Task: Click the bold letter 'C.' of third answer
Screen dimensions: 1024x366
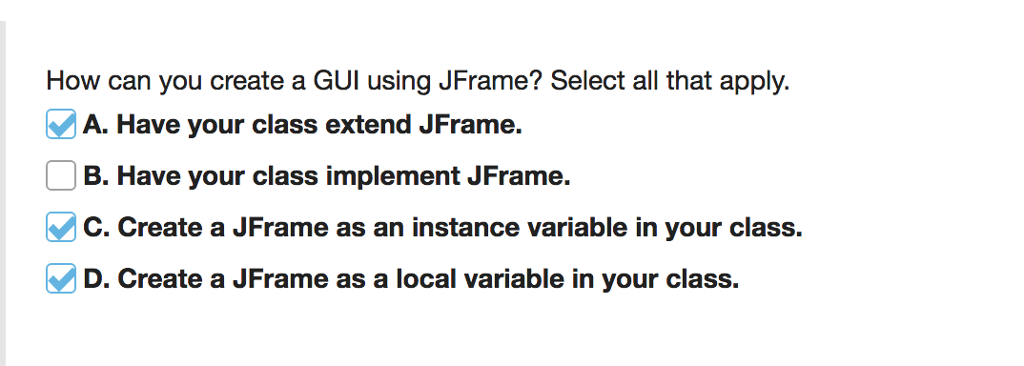Action: (97, 227)
